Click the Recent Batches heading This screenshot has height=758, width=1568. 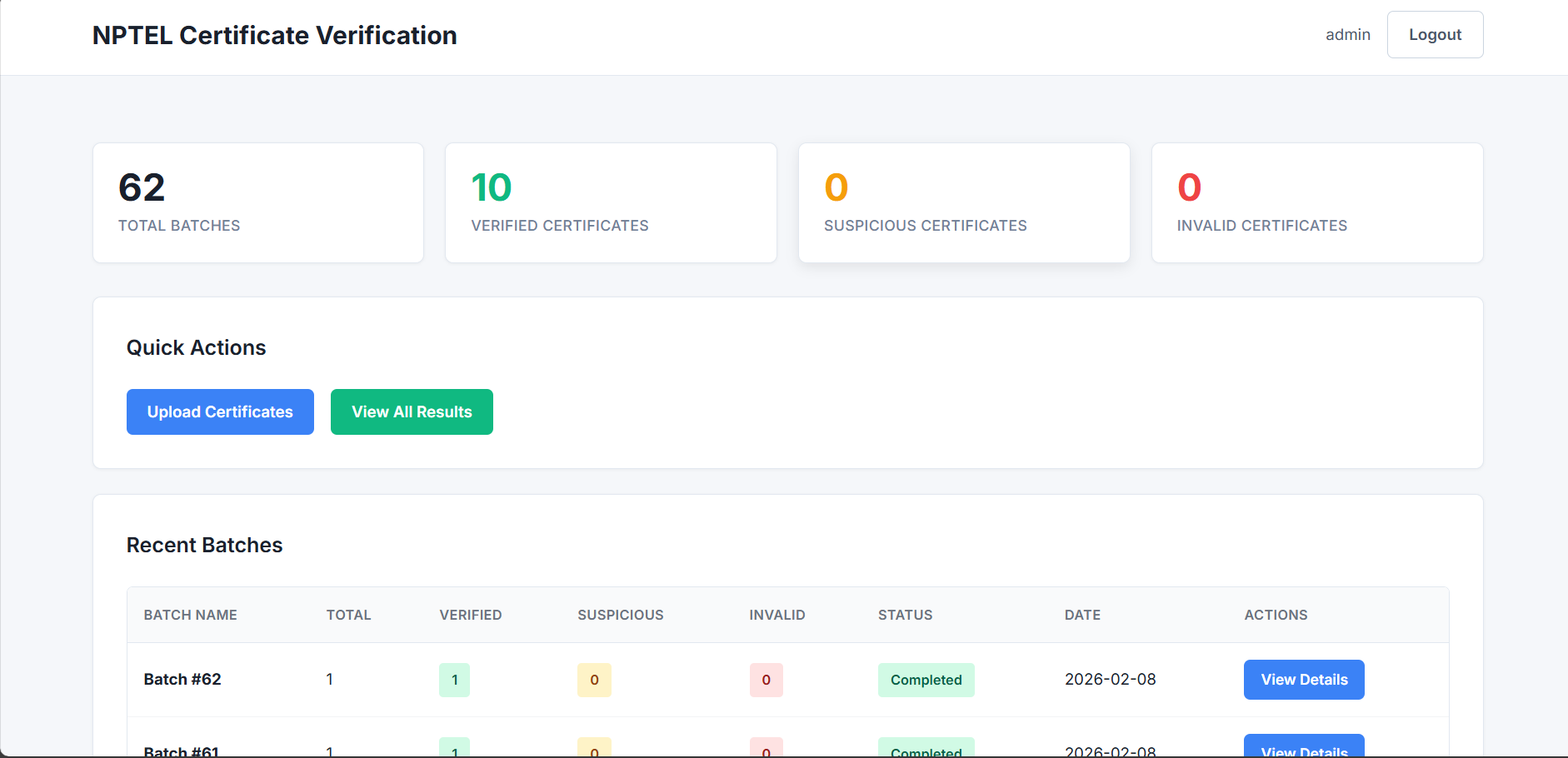[205, 545]
